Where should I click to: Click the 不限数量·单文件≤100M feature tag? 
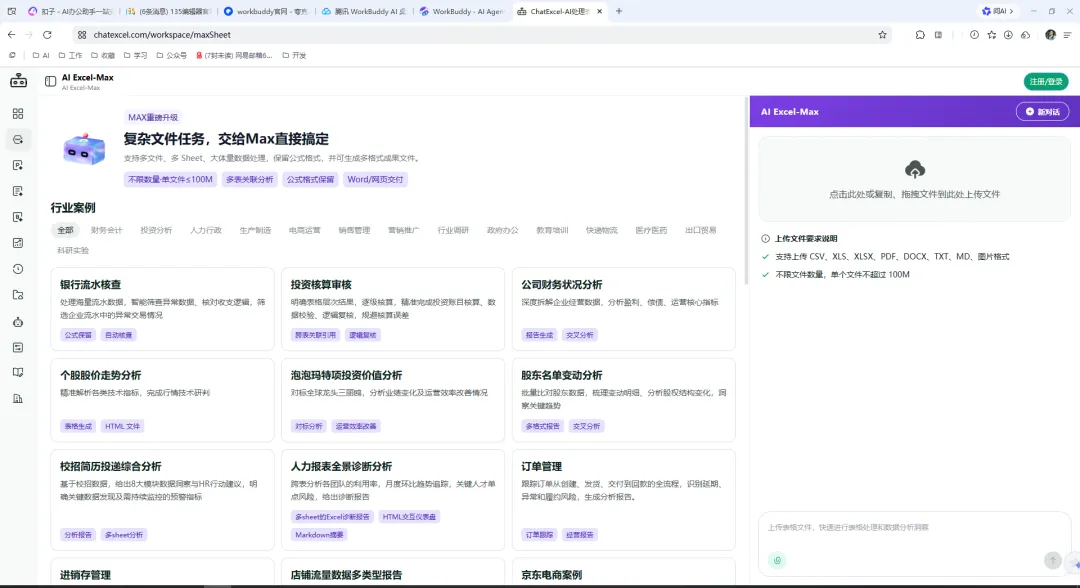170,180
